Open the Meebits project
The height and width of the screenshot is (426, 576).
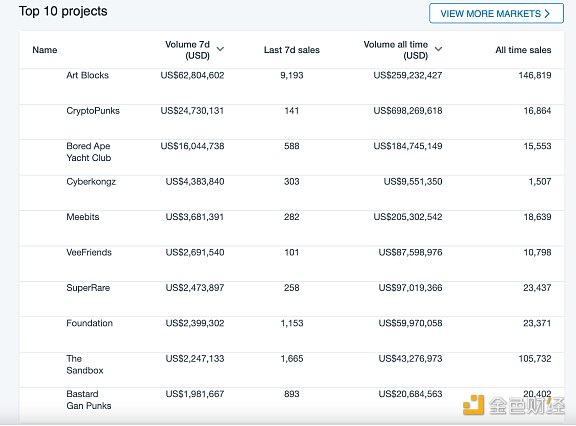coord(83,217)
